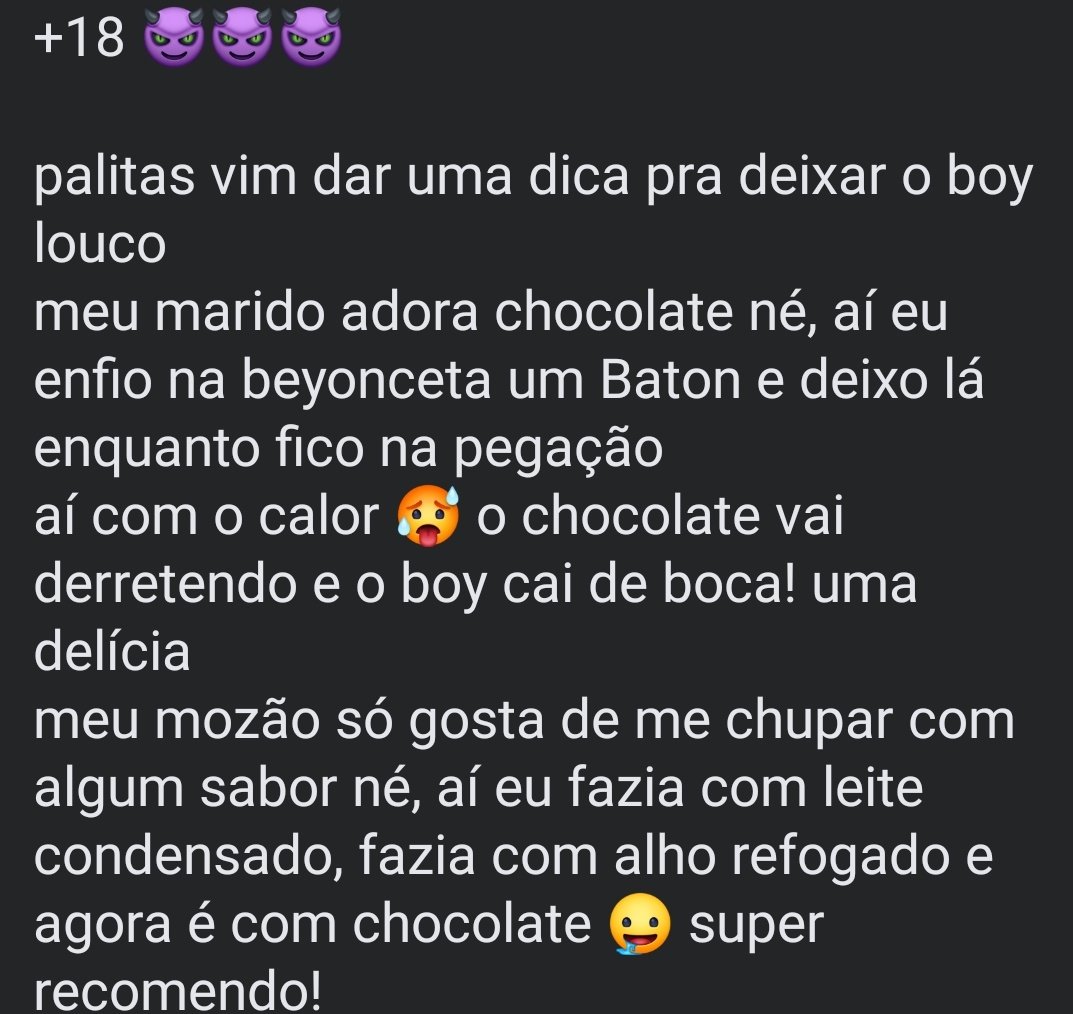Click the last purple devil emoji
Image resolution: width=1073 pixels, height=1014 pixels.
pyautogui.click(x=311, y=36)
